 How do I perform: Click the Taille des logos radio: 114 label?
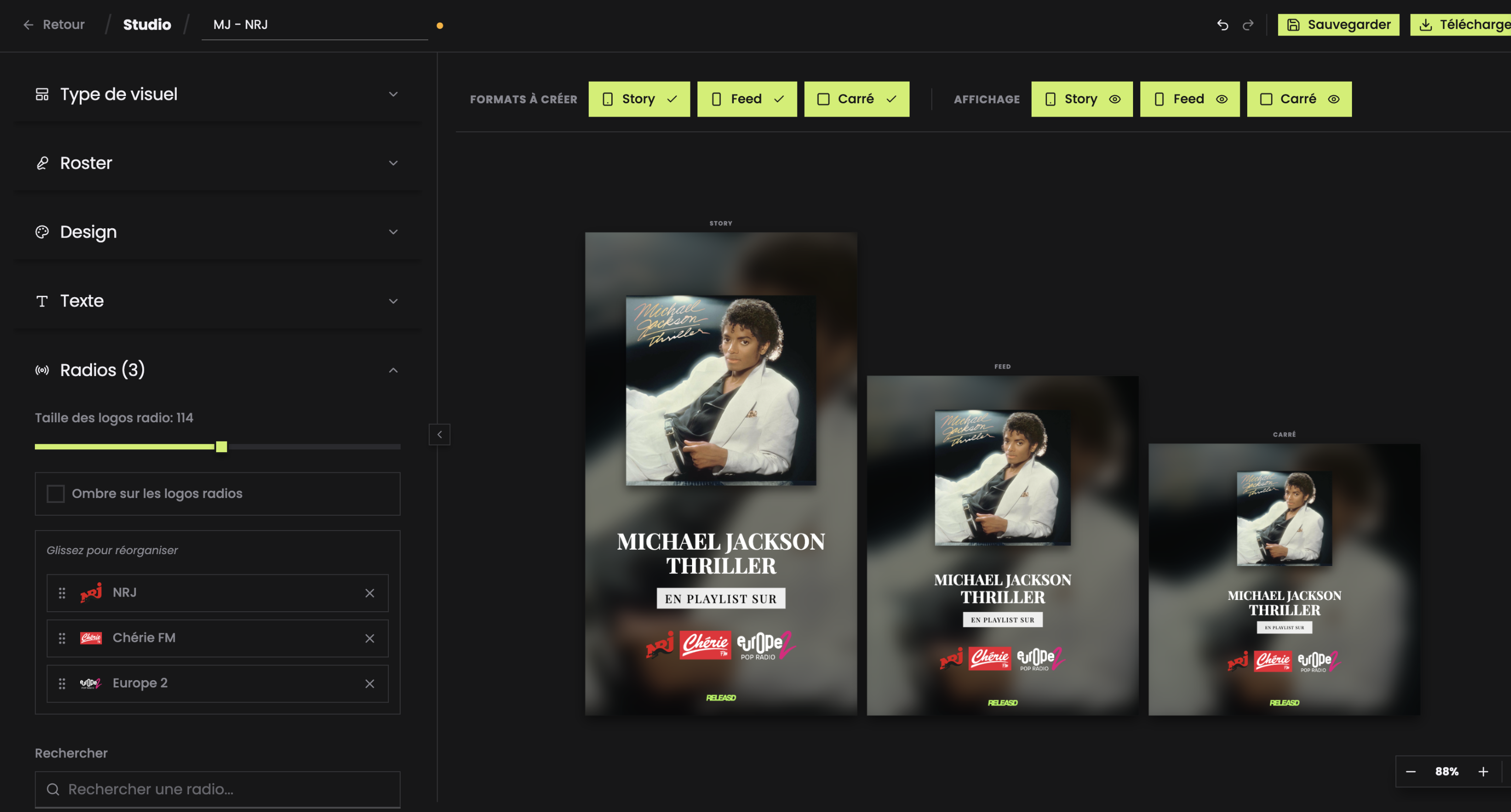click(114, 418)
